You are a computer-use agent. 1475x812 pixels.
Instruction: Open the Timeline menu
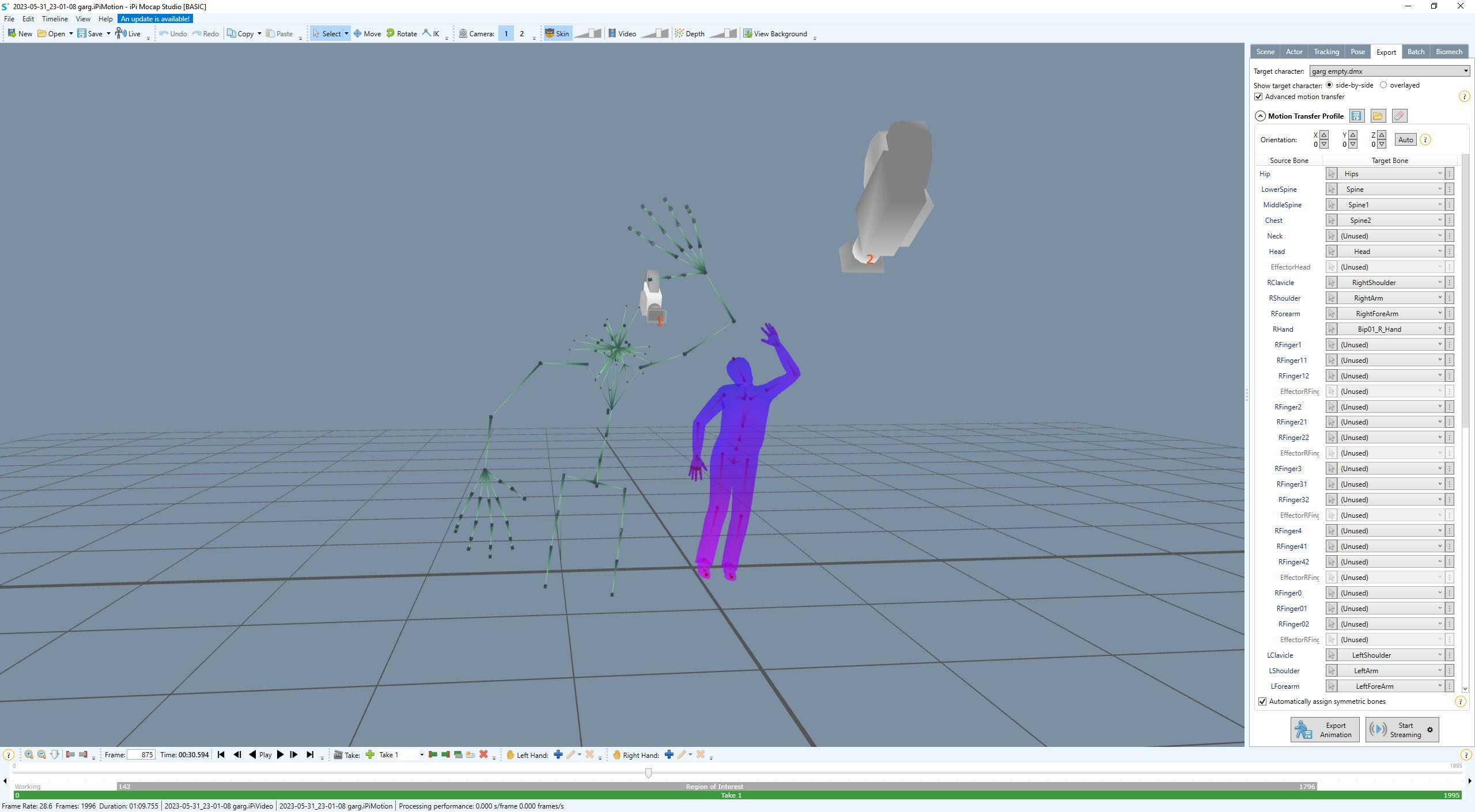point(55,18)
